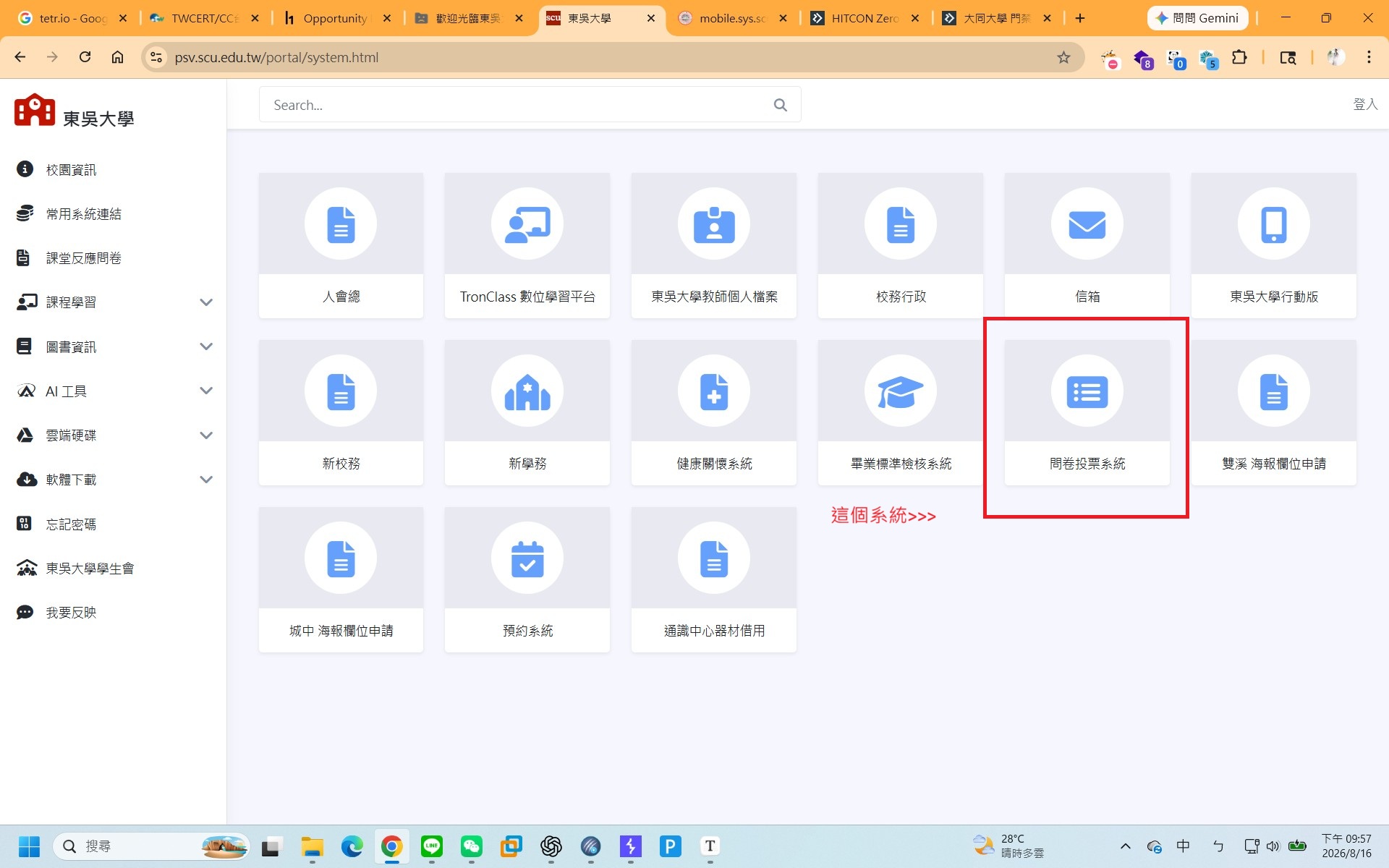The height and width of the screenshot is (868, 1389).
Task: Open LINE from the taskbar
Action: click(432, 846)
